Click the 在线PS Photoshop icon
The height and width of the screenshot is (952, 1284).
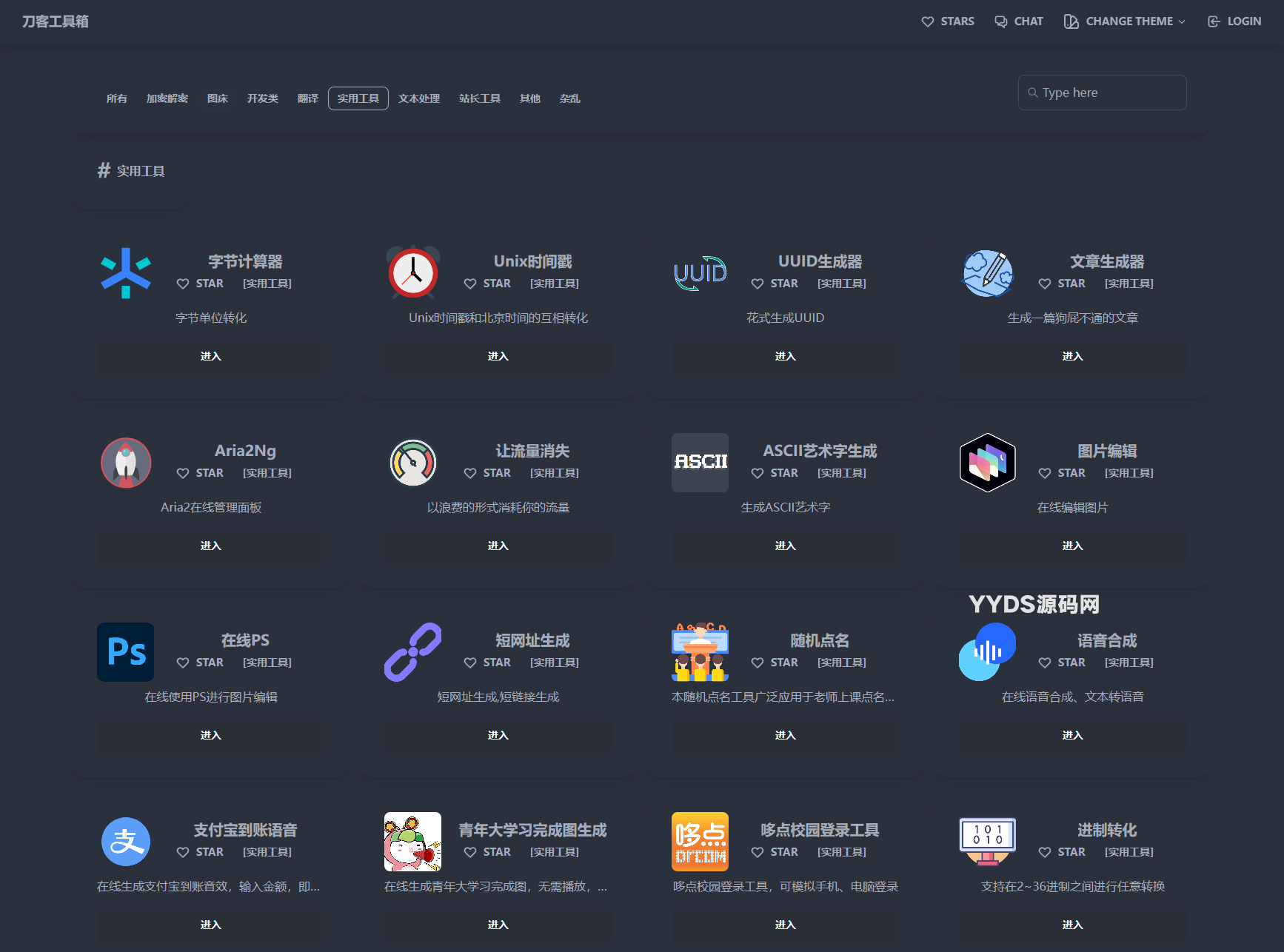tap(126, 652)
